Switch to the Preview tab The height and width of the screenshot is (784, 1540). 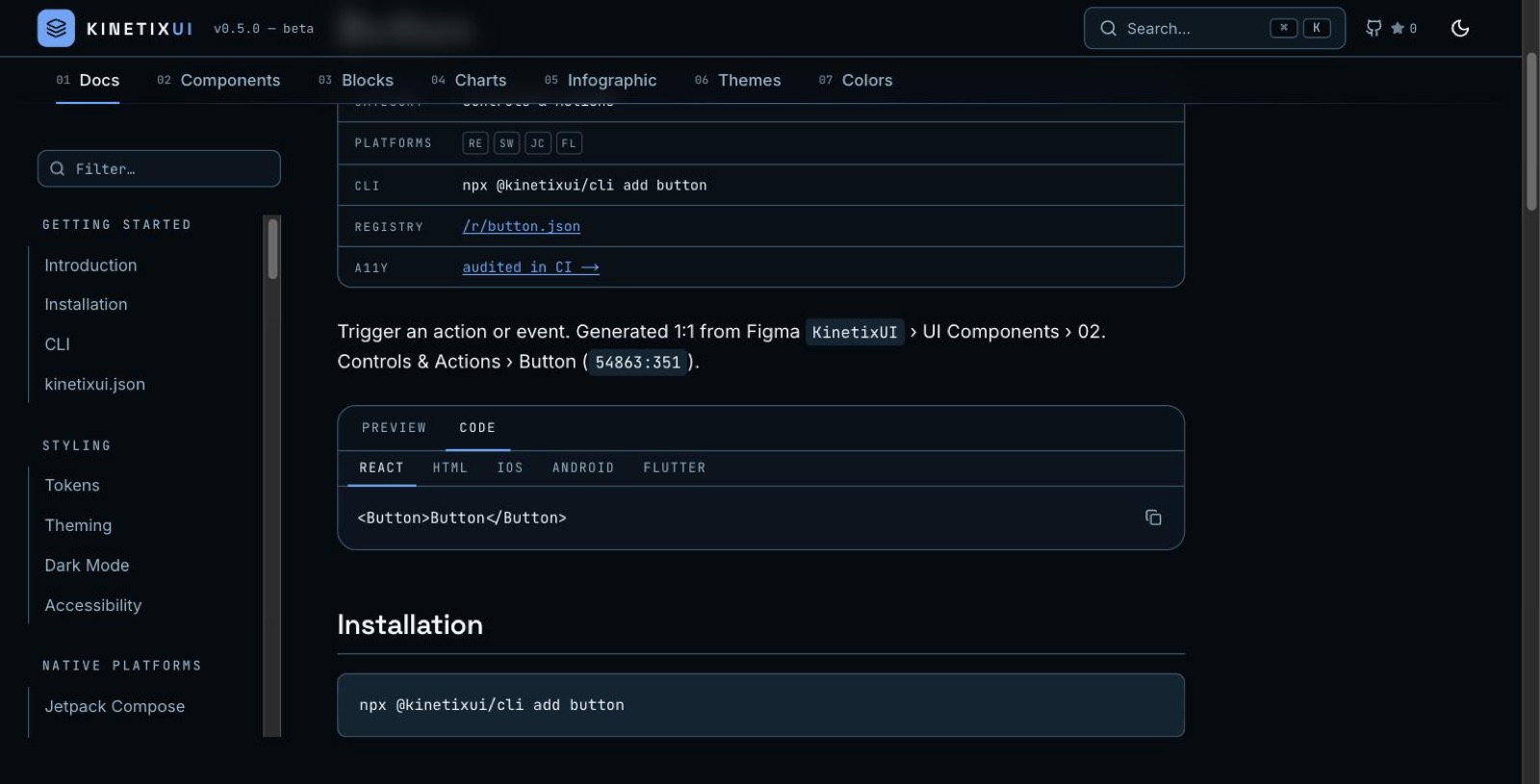coord(394,428)
